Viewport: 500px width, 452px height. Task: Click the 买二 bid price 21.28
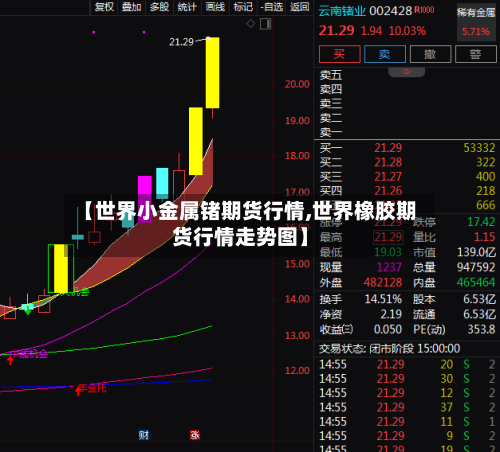(x=388, y=162)
